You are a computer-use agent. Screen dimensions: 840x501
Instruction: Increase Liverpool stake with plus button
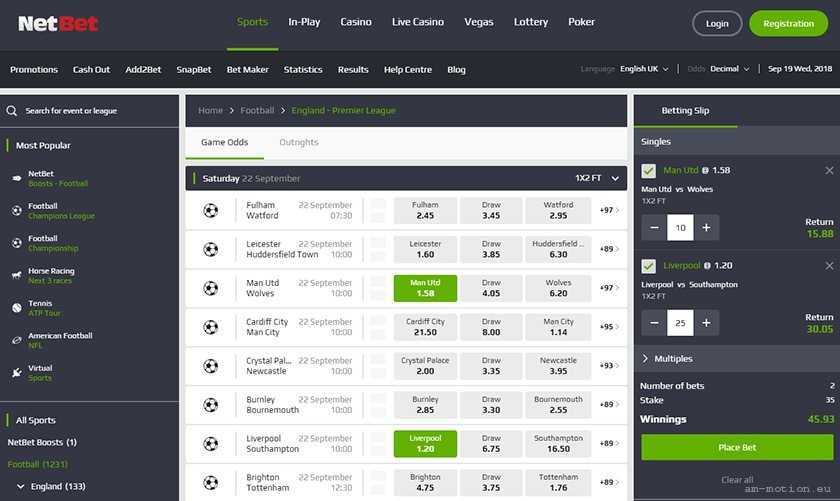[707, 323]
